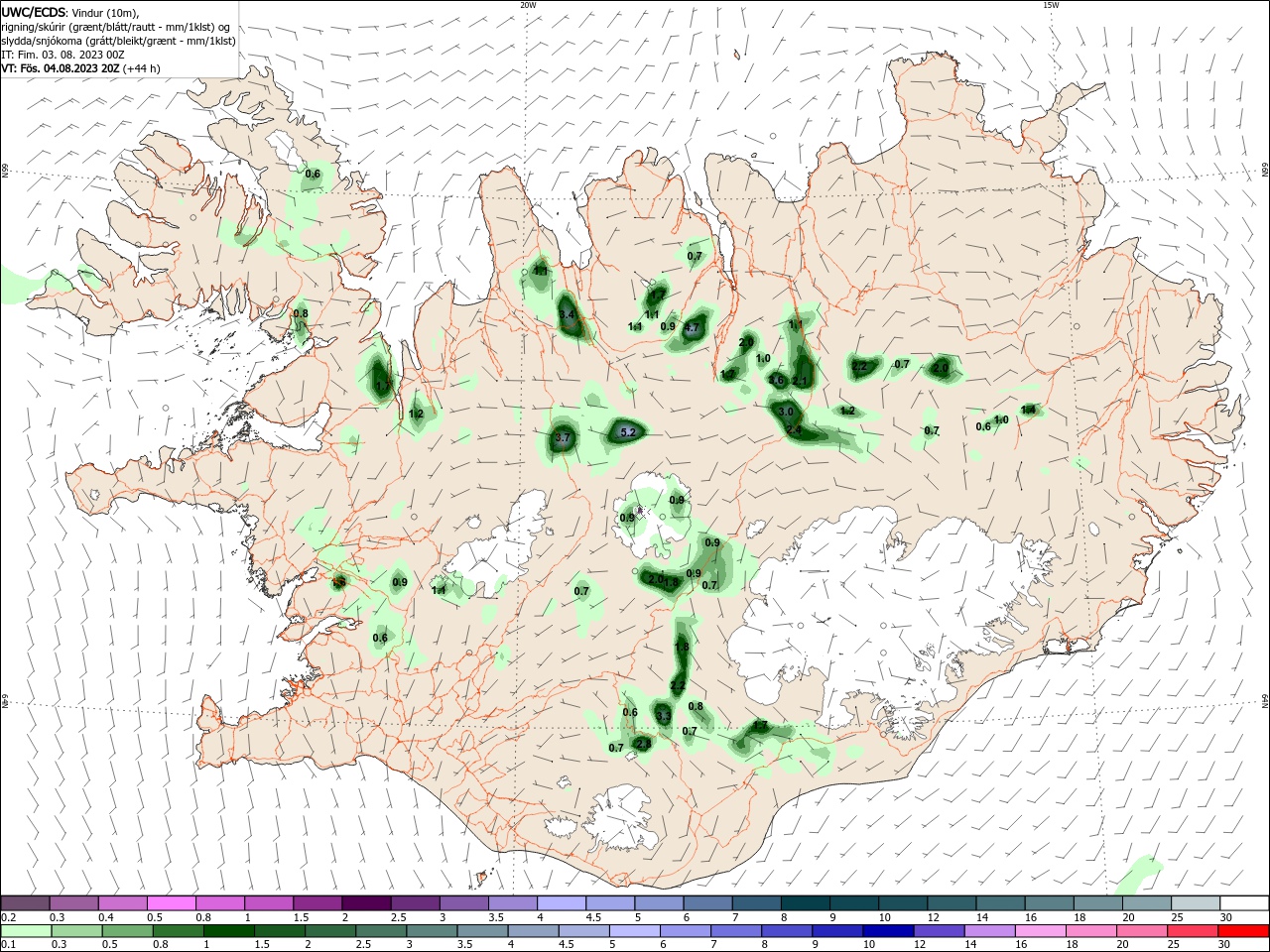Click the '0.1' tick label of the rain legend
The width and height of the screenshot is (1270, 952).
(x=8, y=945)
